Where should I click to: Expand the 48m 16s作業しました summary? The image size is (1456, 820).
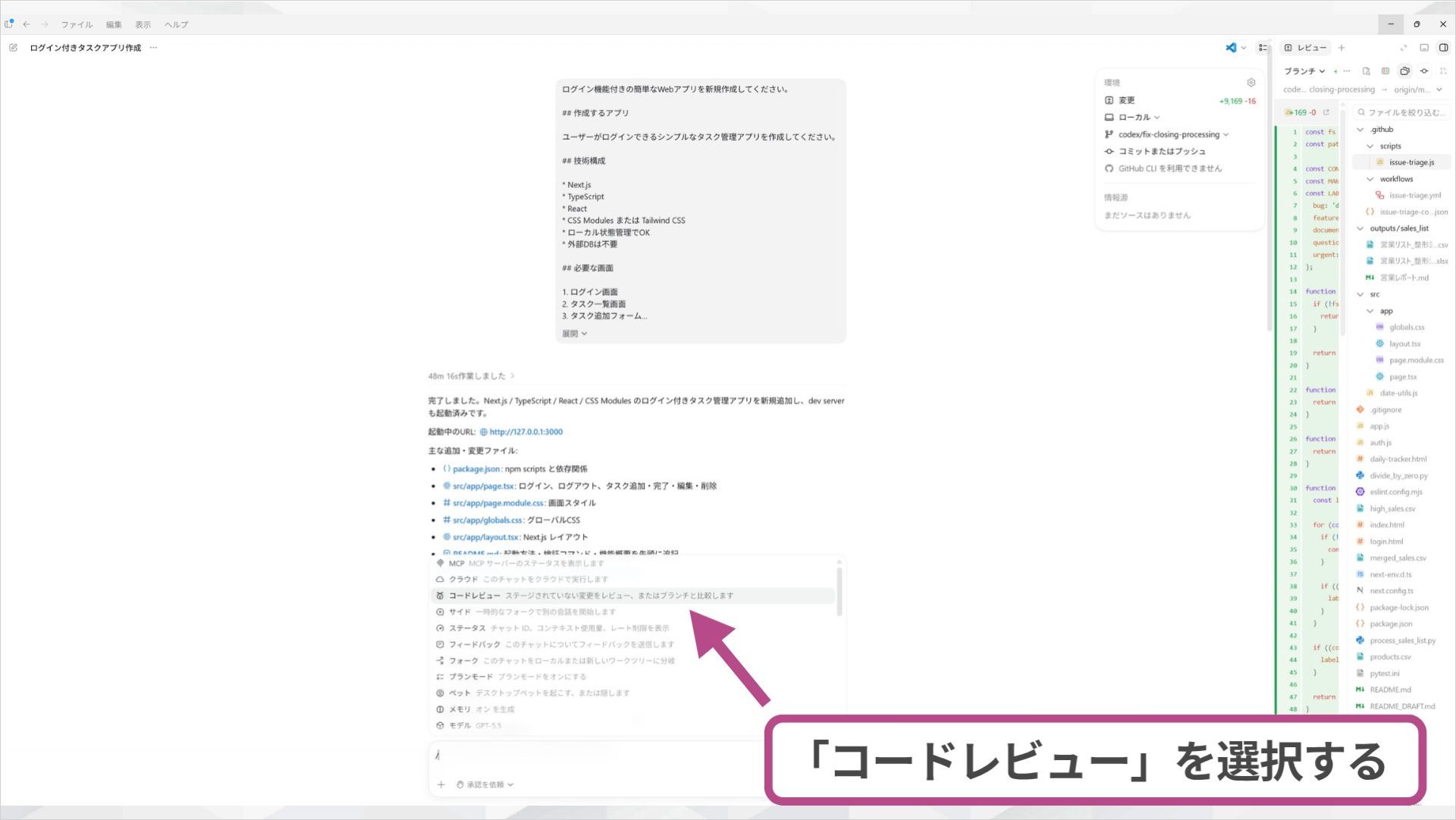[471, 376]
